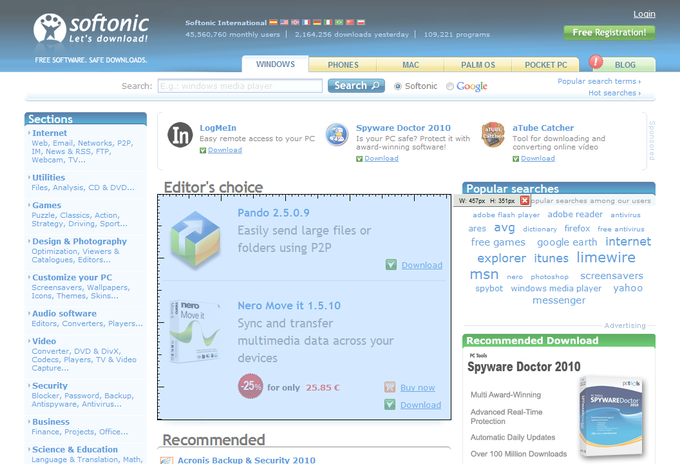Click the -25% discount badge
Viewport: 680px width, 464px height.
(x=250, y=386)
